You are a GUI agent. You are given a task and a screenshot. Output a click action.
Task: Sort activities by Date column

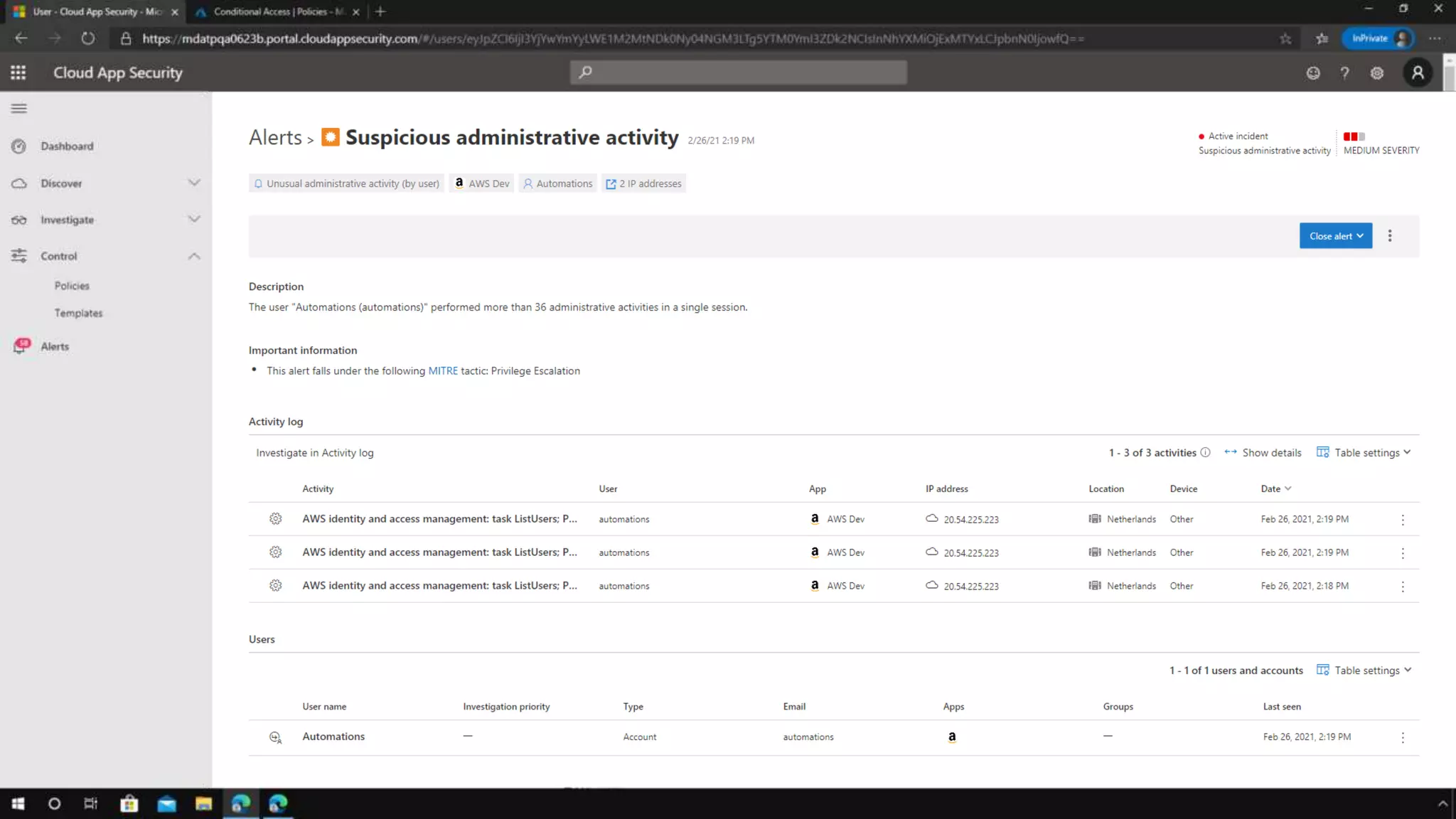click(1275, 488)
